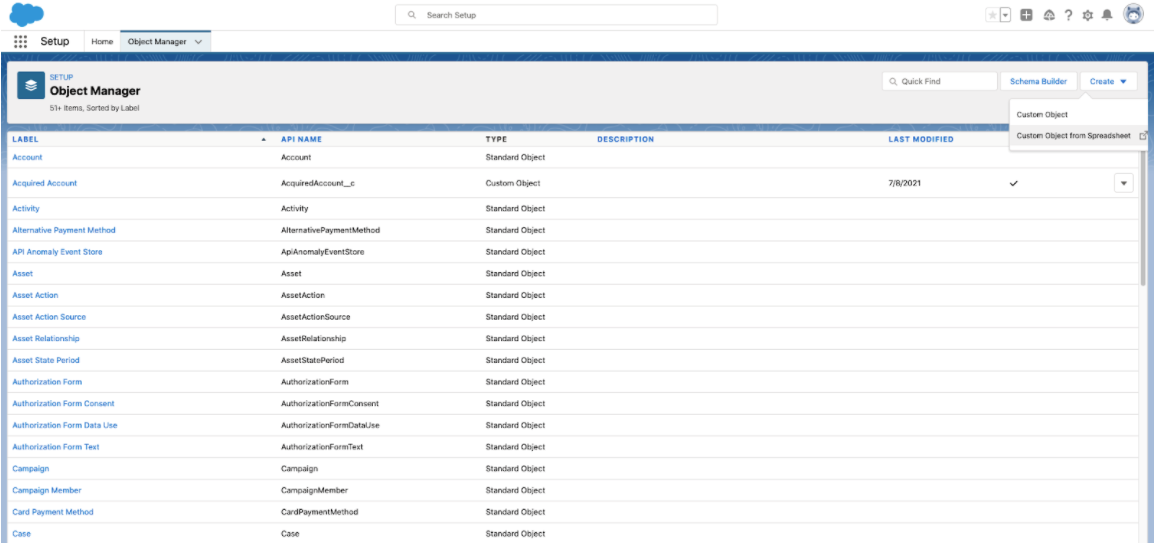This screenshot has height=549, width=1158.
Task: Select Custom Object from Create menu
Action: pos(1042,115)
